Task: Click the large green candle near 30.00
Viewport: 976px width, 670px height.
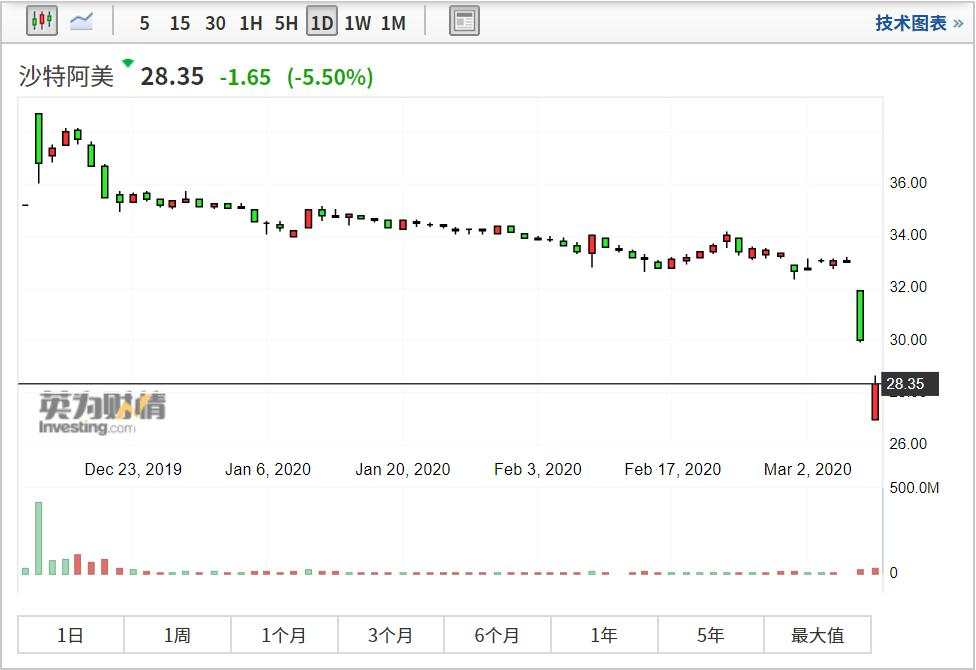Action: click(x=860, y=316)
